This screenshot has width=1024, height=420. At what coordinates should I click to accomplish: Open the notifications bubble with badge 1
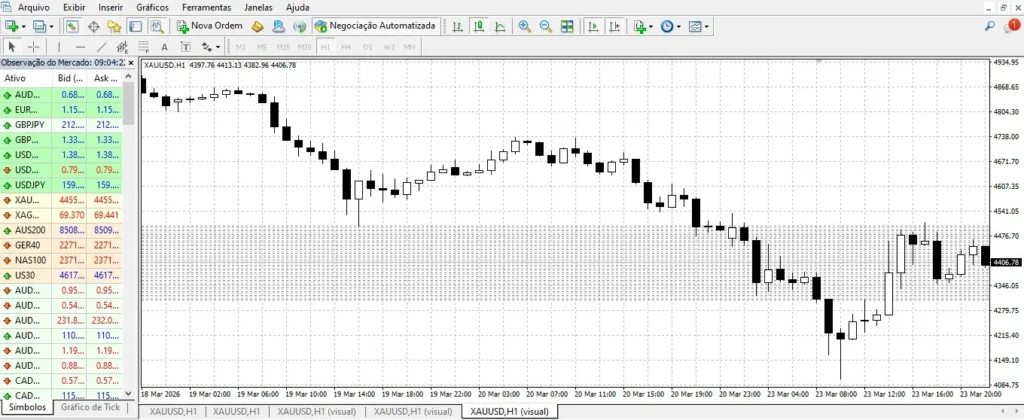point(1011,26)
